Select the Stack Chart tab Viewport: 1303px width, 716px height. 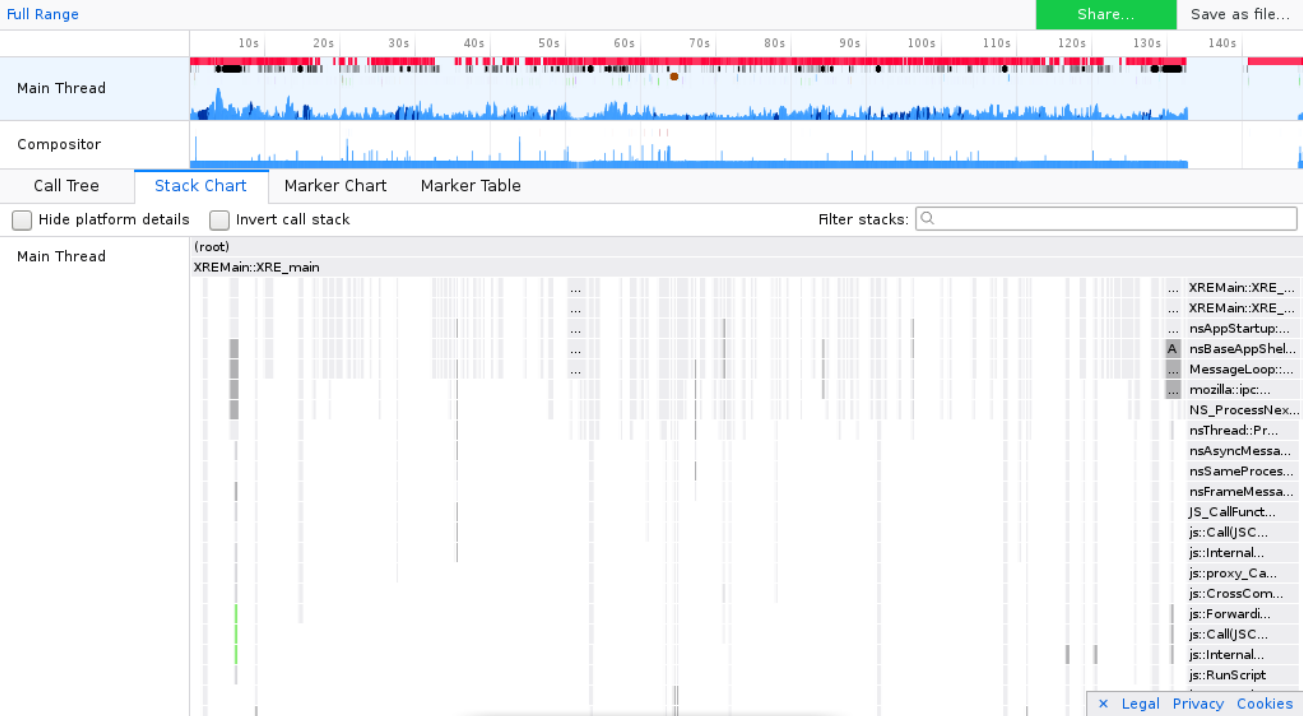200,186
